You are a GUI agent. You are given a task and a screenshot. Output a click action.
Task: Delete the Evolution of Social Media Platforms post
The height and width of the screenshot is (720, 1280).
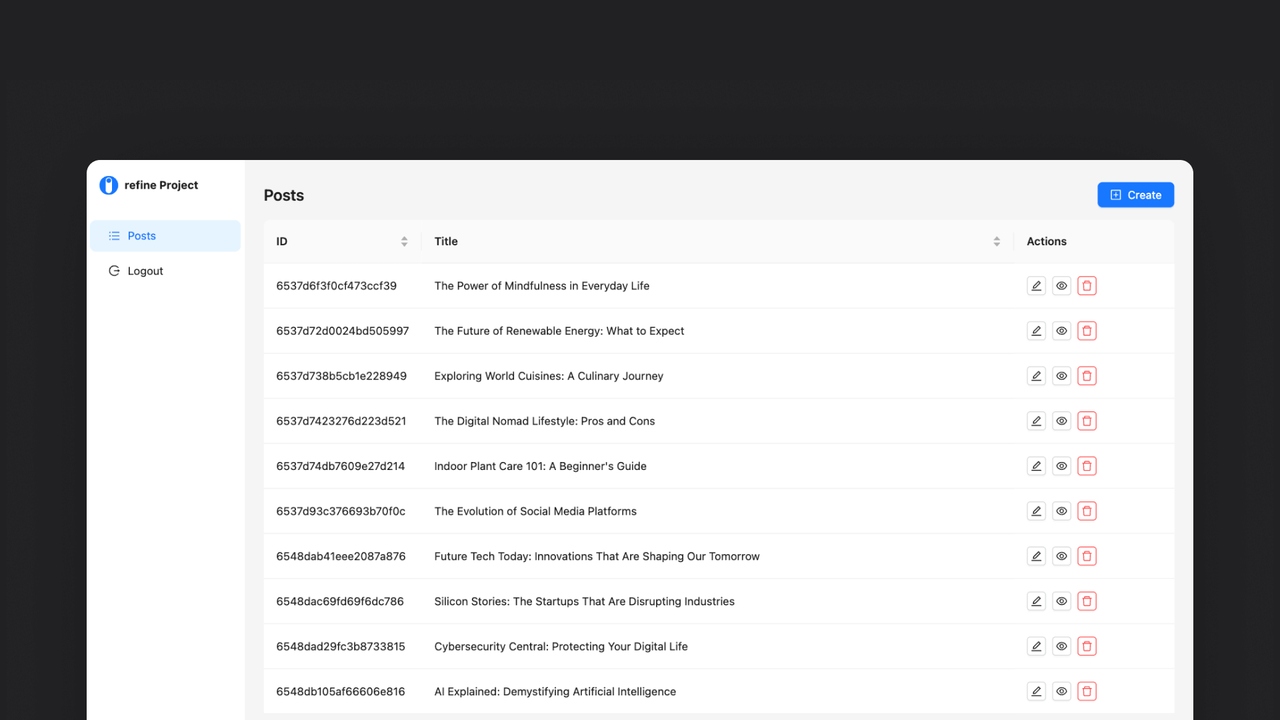(x=1087, y=511)
